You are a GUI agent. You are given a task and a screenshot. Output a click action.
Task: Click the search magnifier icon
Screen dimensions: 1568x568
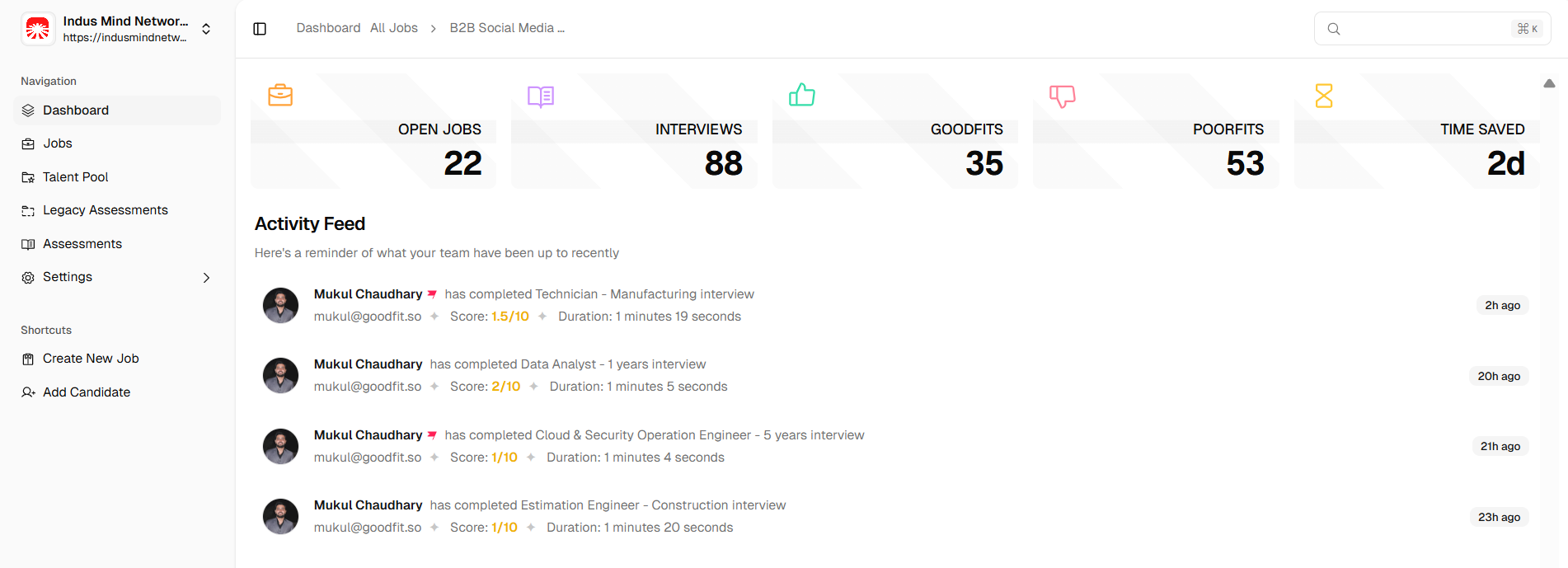click(1333, 29)
